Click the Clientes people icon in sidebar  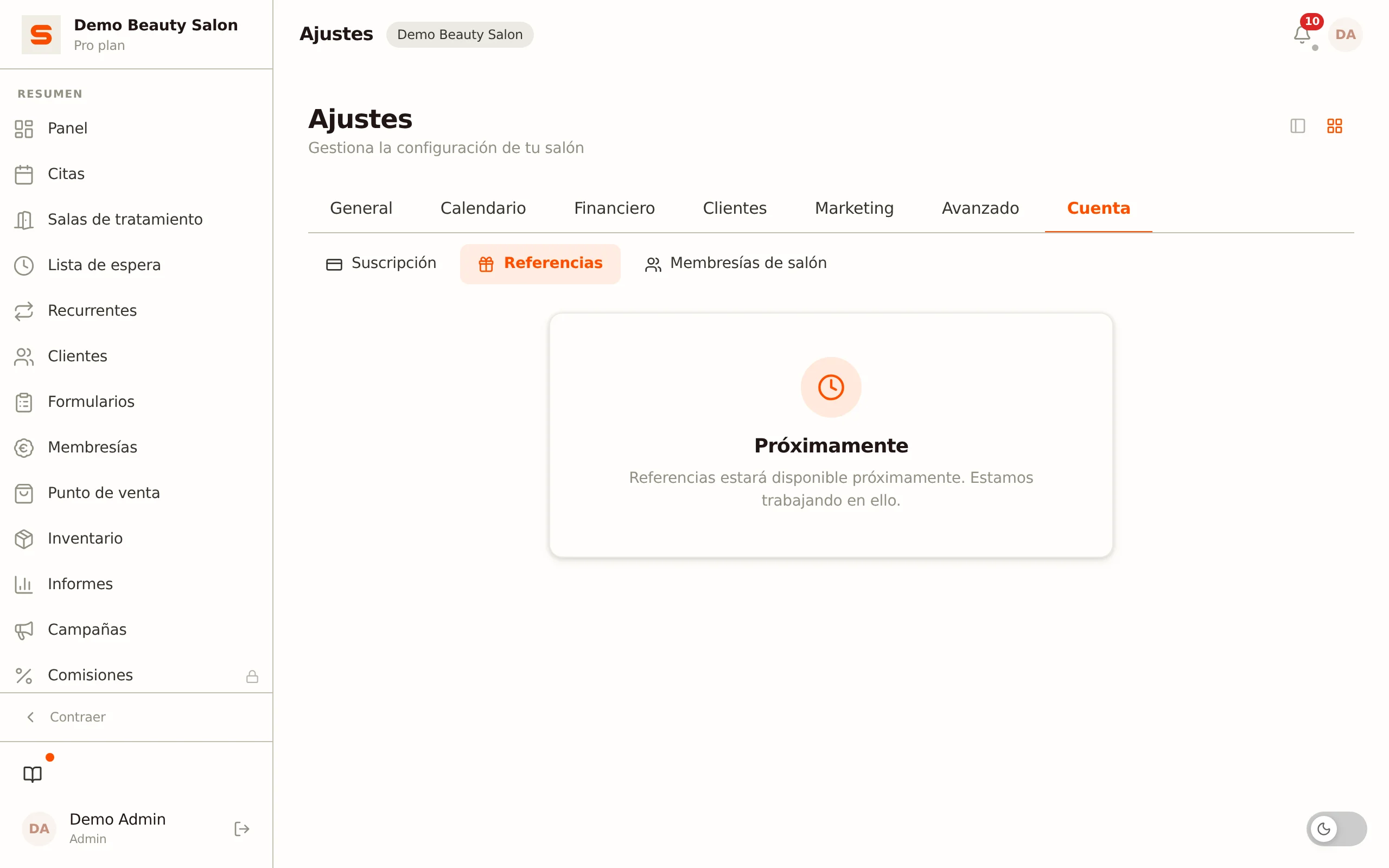(x=23, y=356)
